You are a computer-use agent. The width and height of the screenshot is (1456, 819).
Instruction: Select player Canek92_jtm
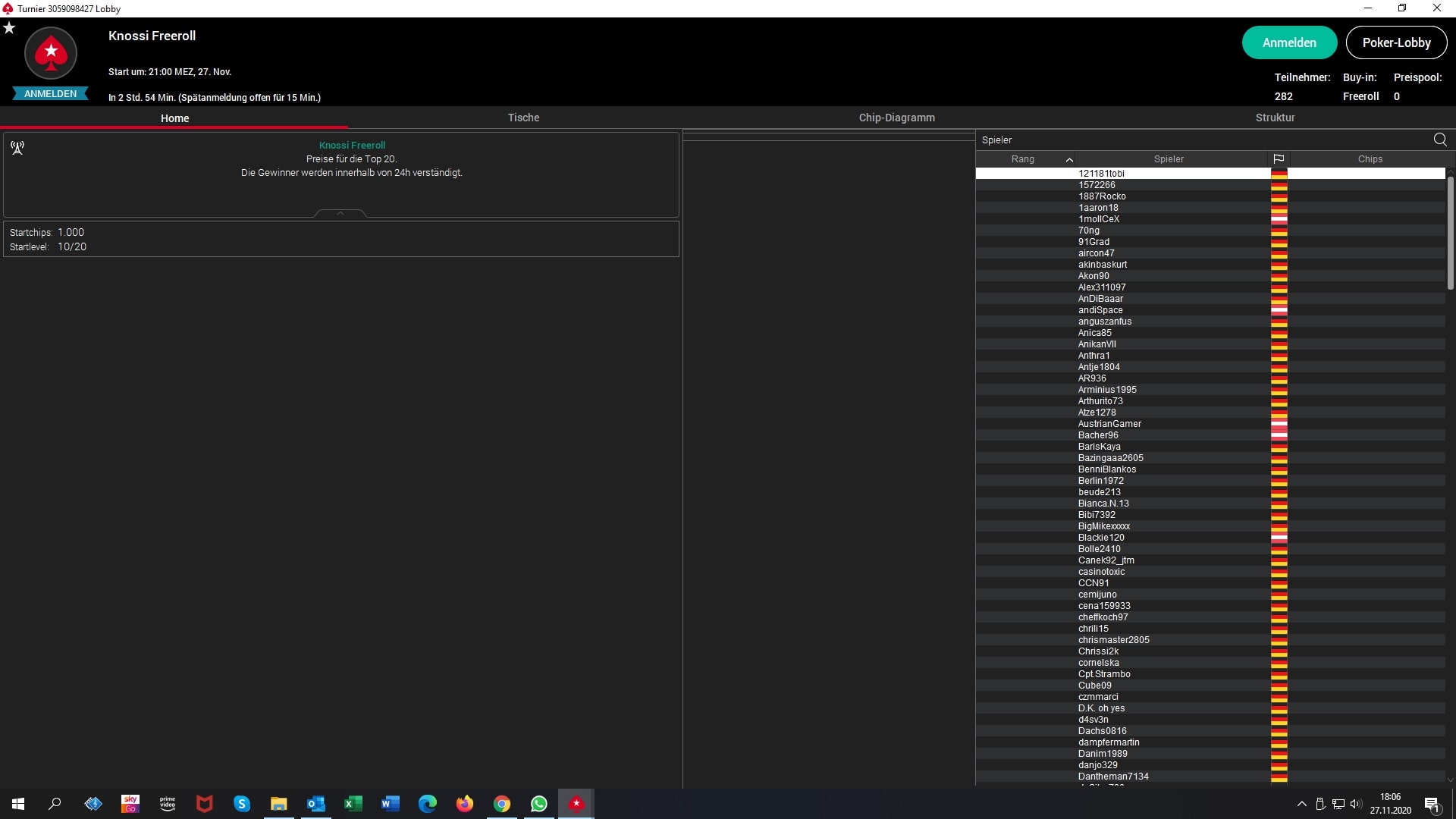pyautogui.click(x=1210, y=560)
